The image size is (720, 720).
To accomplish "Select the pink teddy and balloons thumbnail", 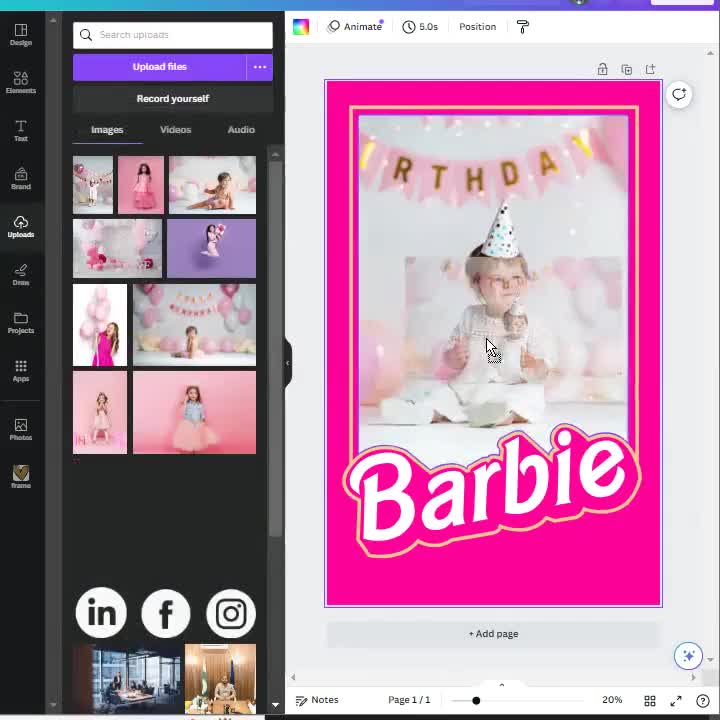I will coord(117,248).
